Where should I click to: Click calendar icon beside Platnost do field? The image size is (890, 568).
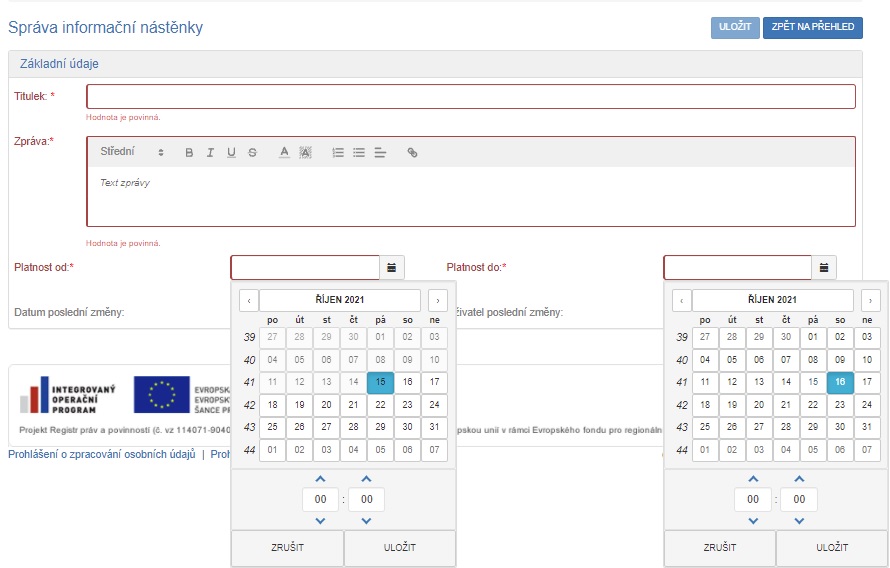[824, 268]
